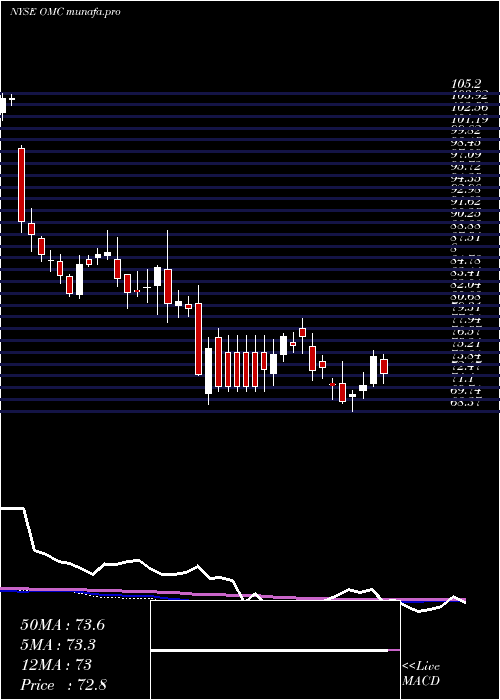Click the 82.04 price axis label
The height and width of the screenshot is (700, 500).
468,284
